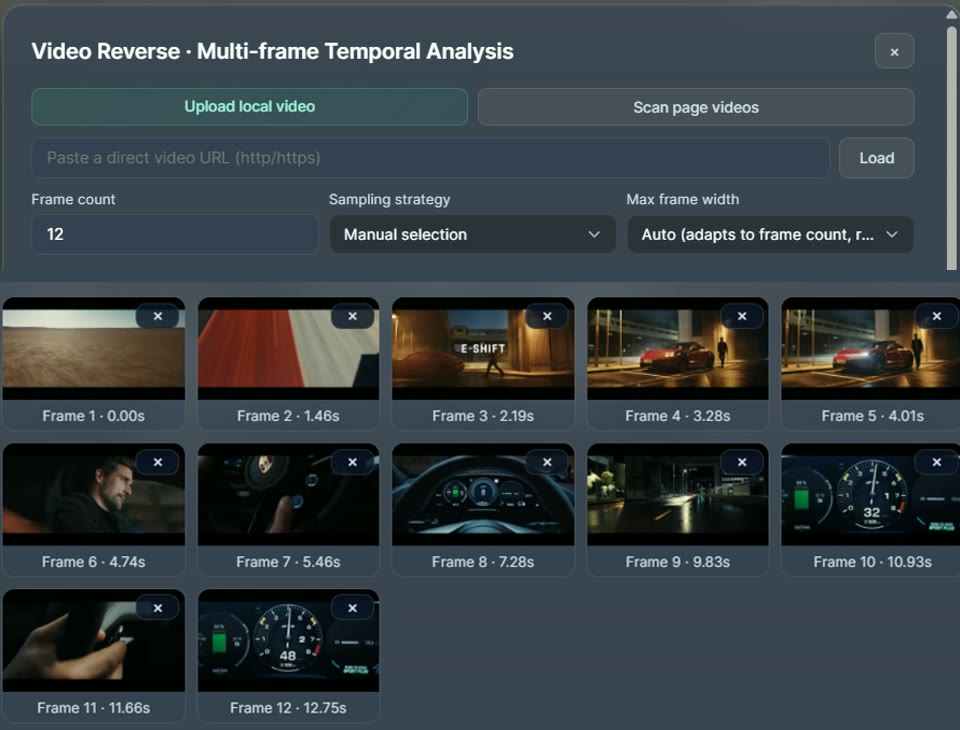This screenshot has height=730, width=960.
Task: Close the Video Reverse dialog
Action: point(894,51)
